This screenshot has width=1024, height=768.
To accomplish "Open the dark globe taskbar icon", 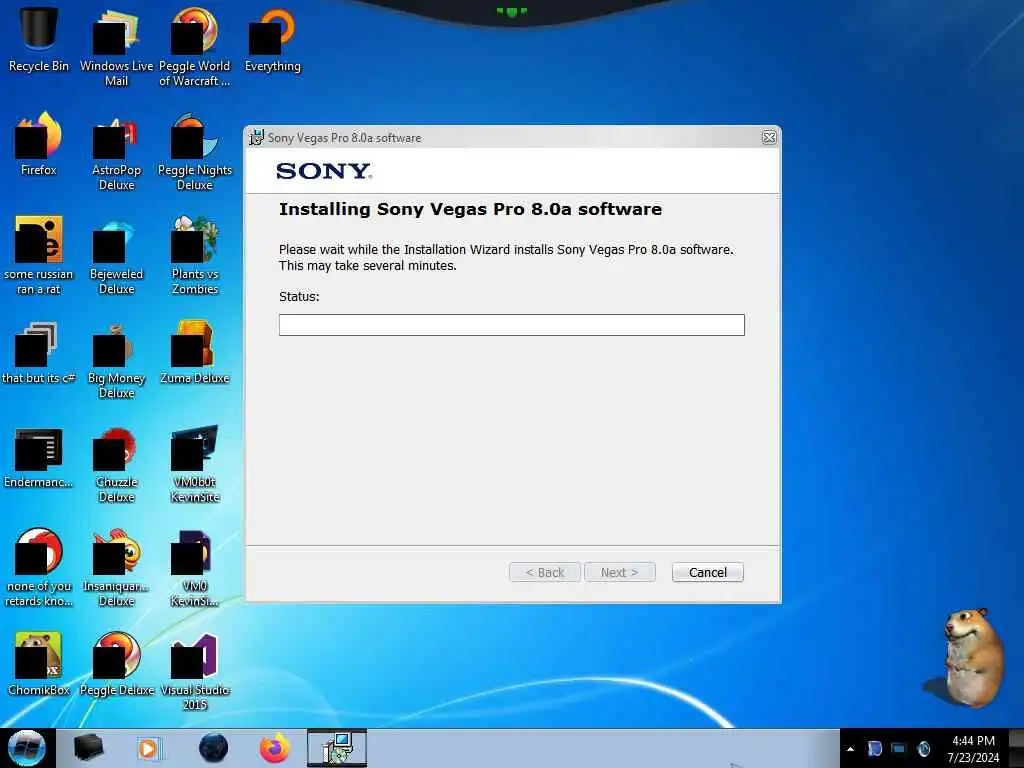I will 213,748.
